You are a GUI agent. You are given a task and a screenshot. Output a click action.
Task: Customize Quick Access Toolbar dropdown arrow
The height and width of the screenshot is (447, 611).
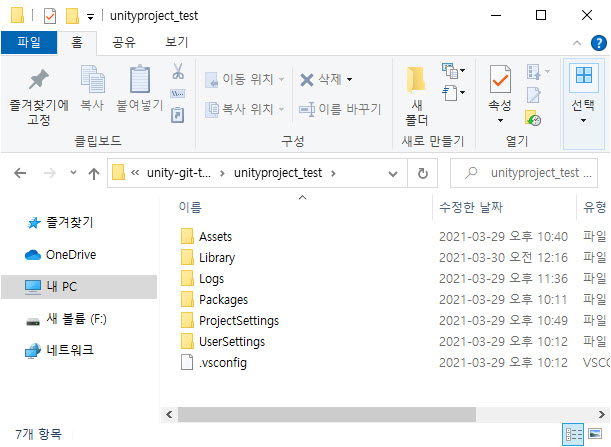coord(90,17)
